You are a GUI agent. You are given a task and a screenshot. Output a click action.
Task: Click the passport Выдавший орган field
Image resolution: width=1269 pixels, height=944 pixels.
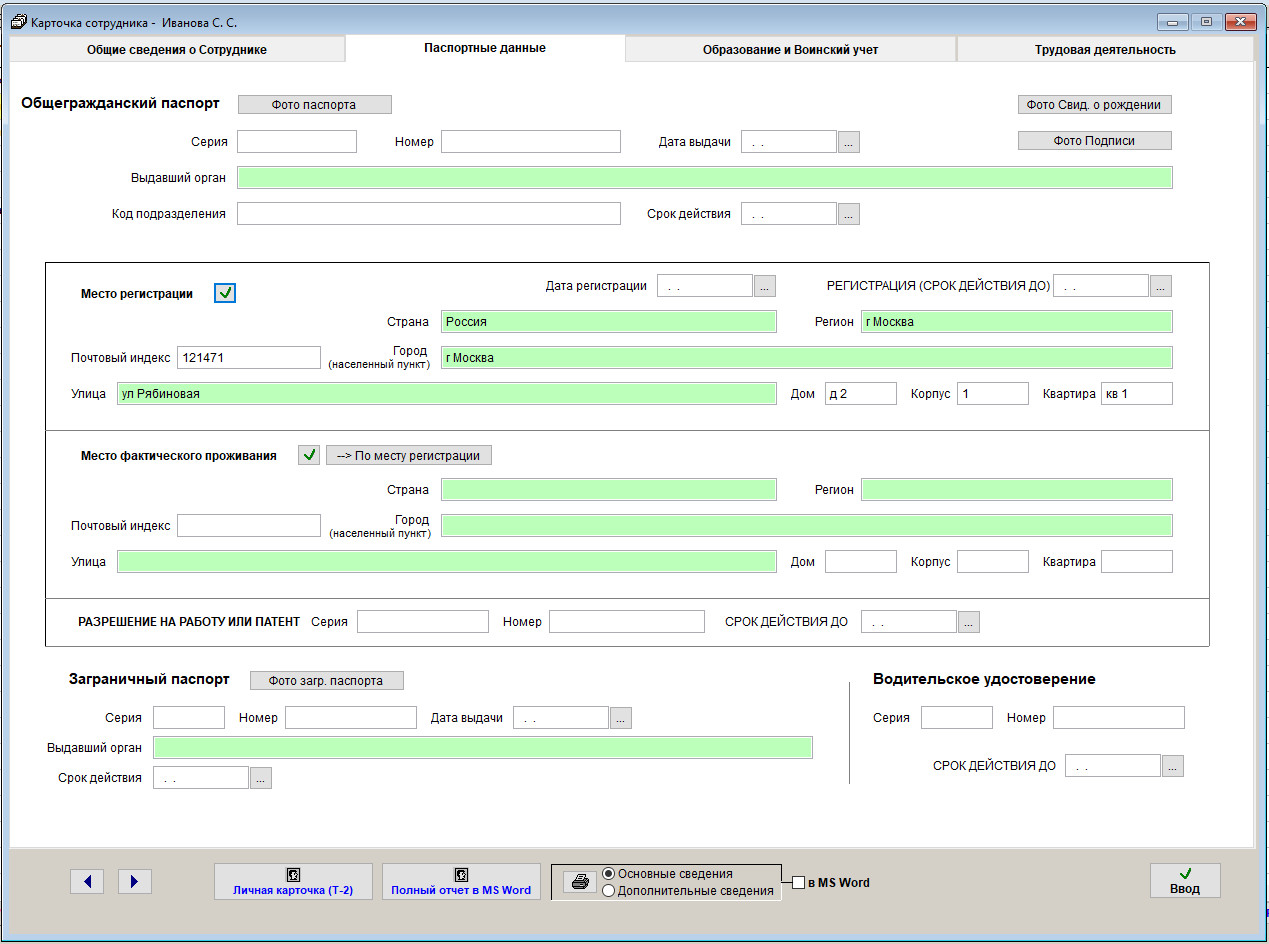coord(705,177)
